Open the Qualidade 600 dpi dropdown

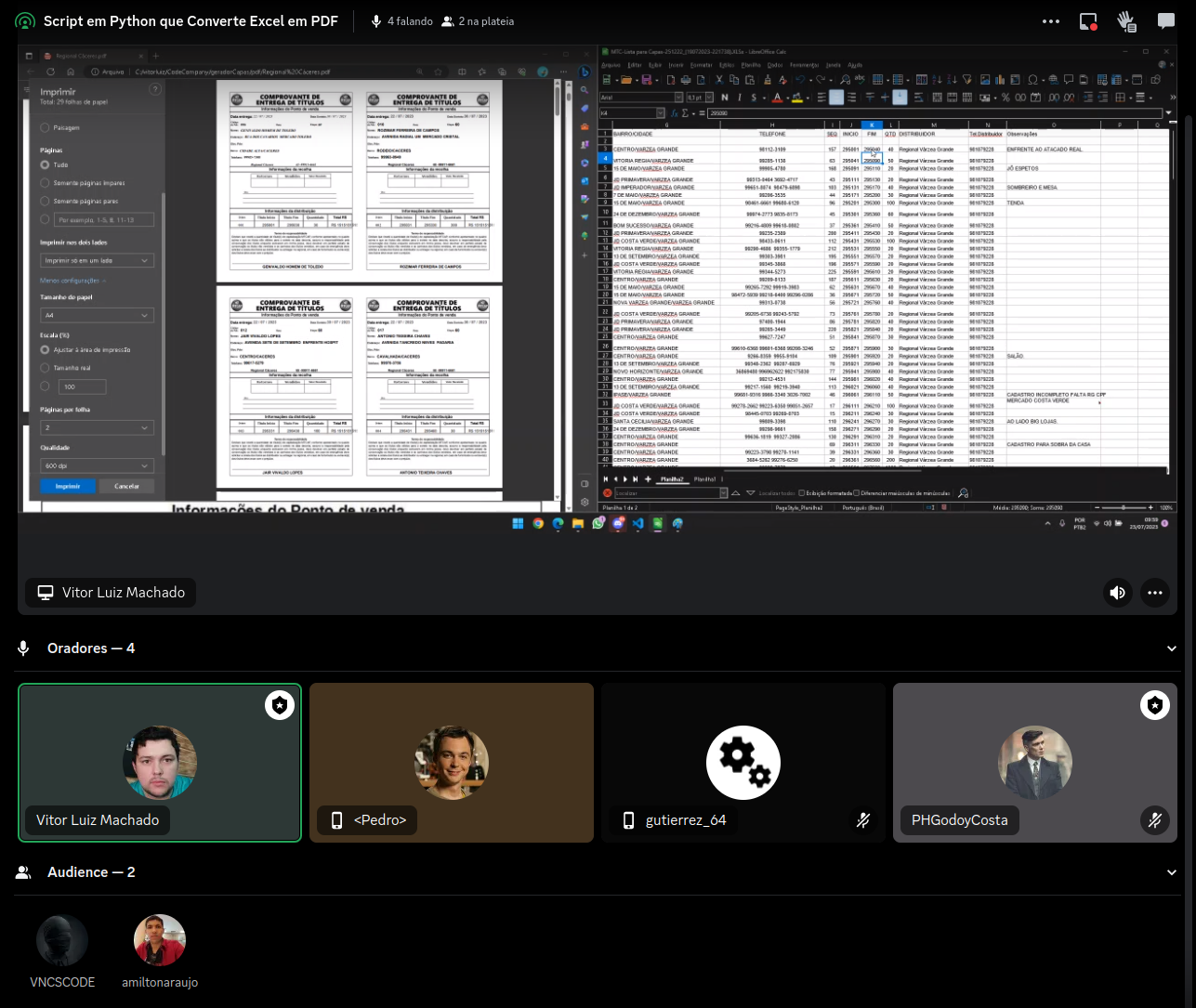(x=96, y=465)
